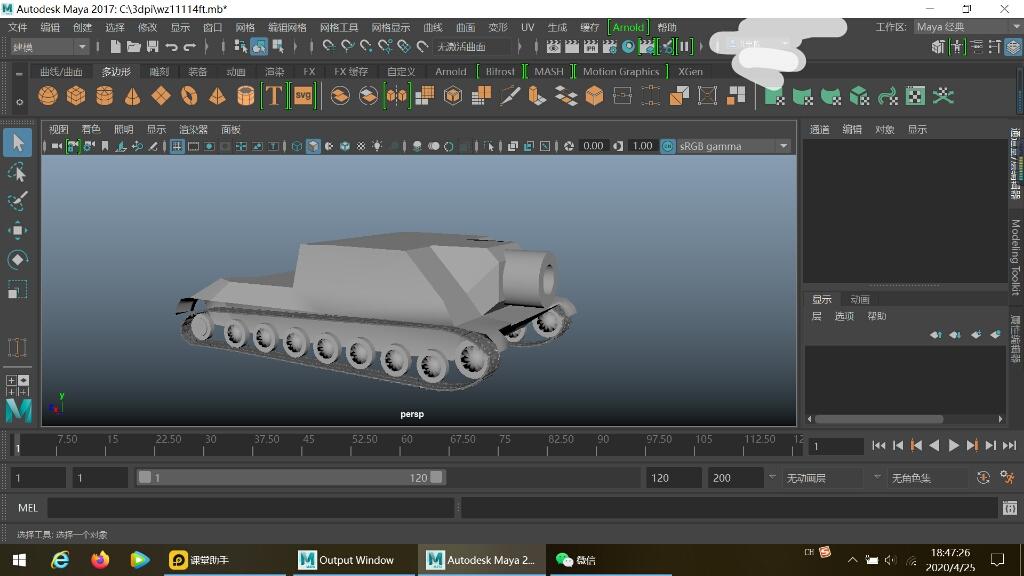Image resolution: width=1024 pixels, height=576 pixels.
Task: Toggle the viewport grid display
Action: coord(177,146)
